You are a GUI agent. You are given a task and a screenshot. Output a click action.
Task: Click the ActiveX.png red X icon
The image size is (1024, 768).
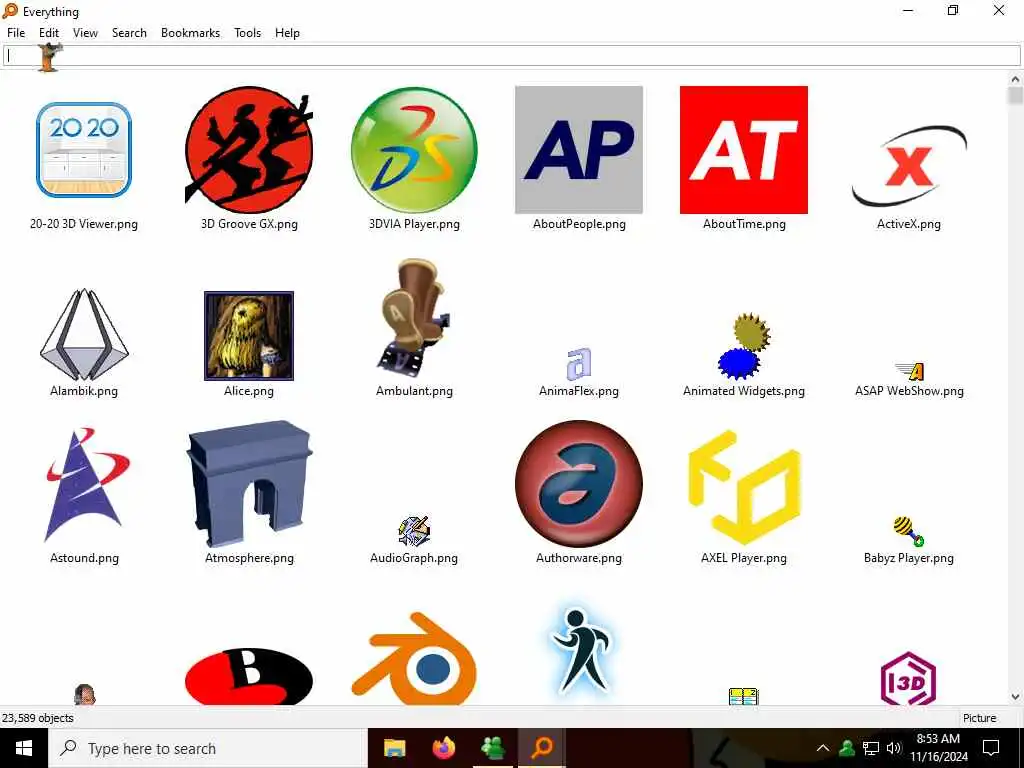[908, 165]
